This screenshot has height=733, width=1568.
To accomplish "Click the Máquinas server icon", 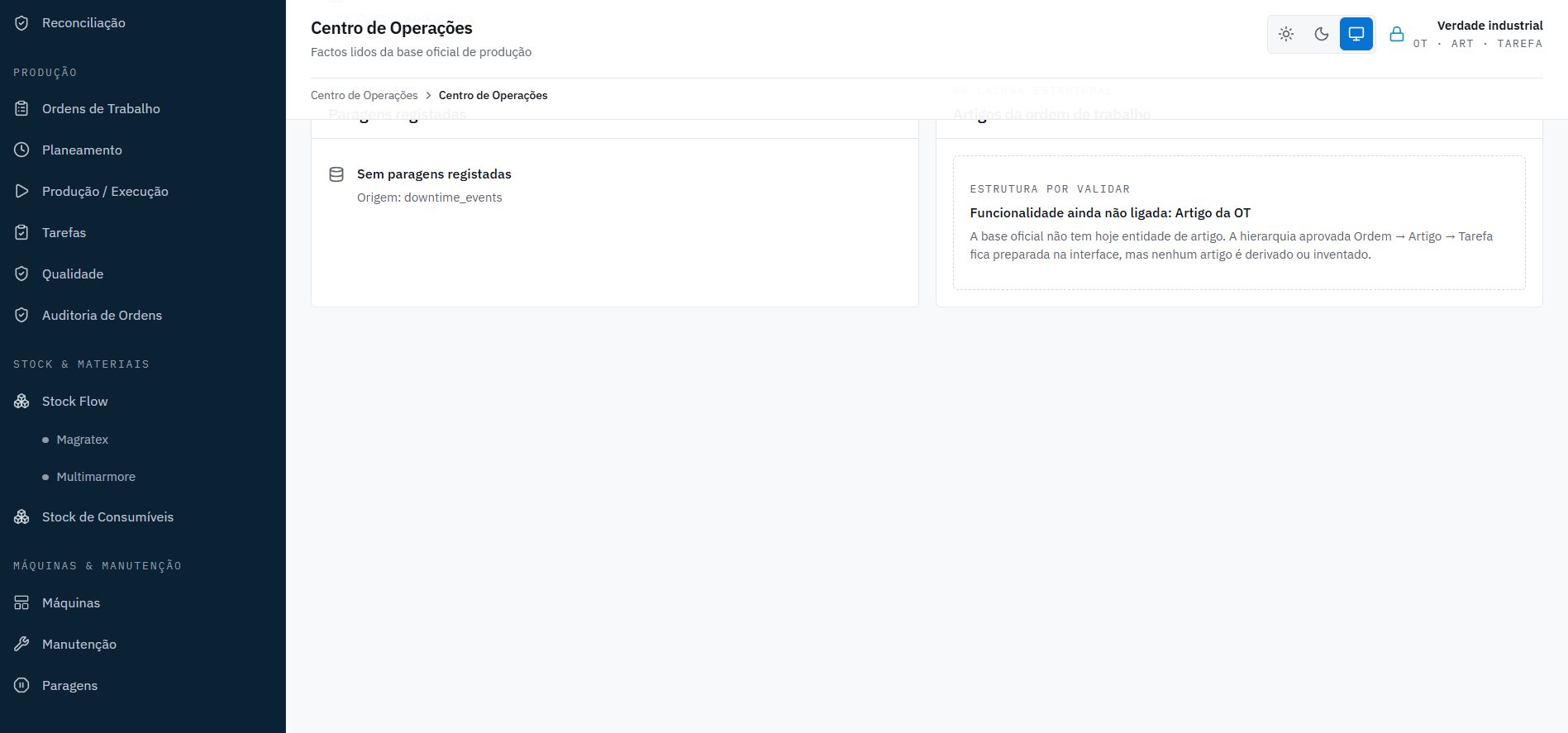I will tap(21, 603).
